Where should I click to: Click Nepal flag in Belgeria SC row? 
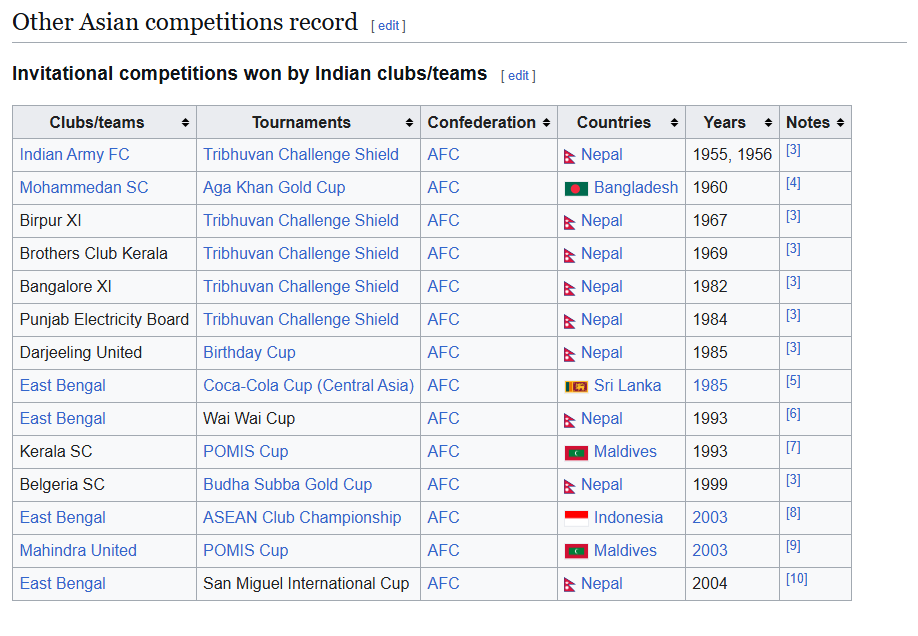pos(570,486)
